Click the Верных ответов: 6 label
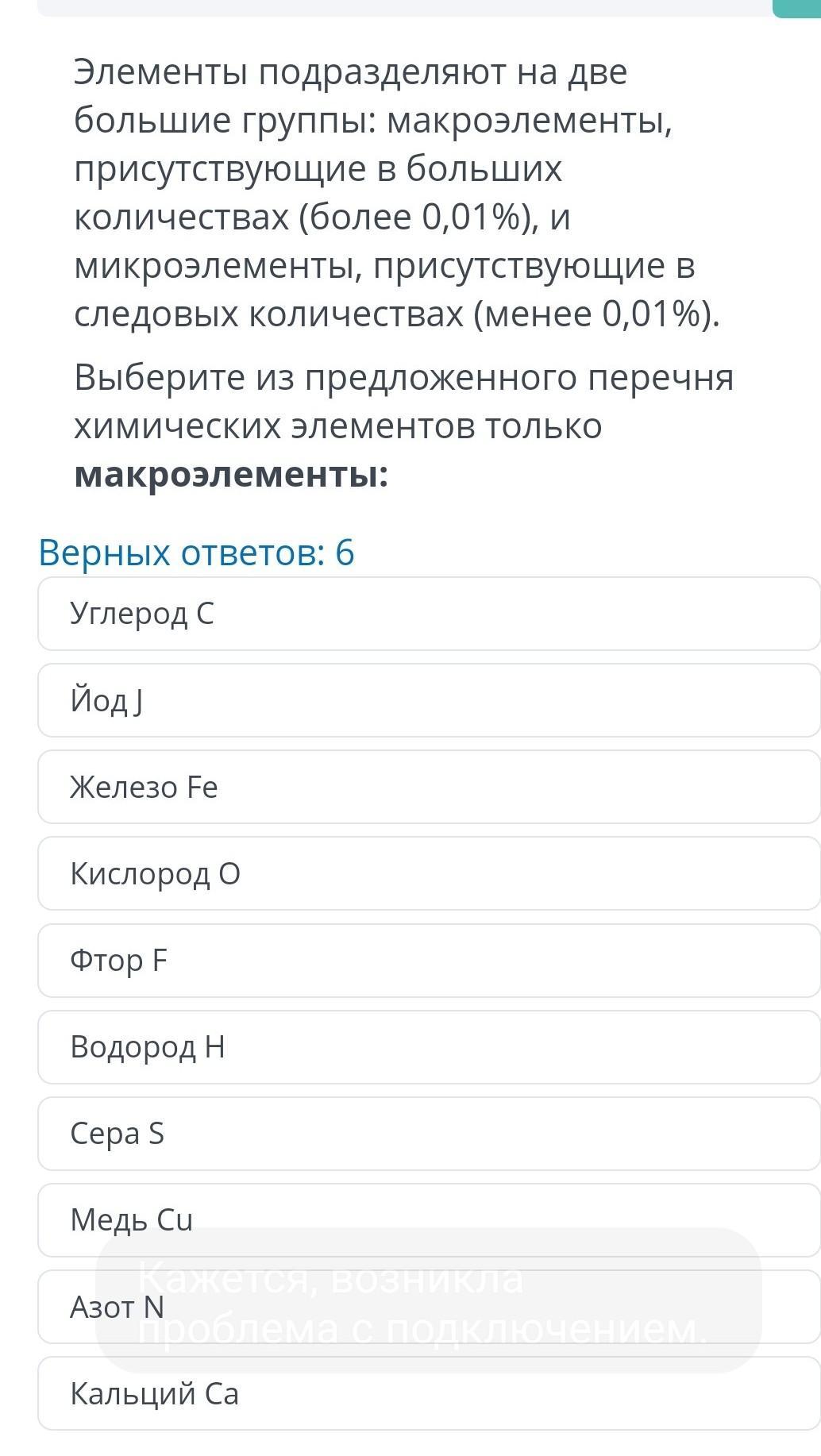821x1456 pixels. (x=196, y=553)
